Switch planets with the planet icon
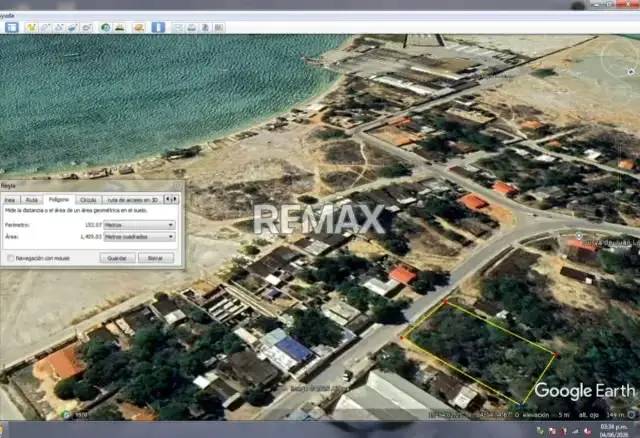Image resolution: width=640 pixels, height=438 pixels. (x=139, y=27)
